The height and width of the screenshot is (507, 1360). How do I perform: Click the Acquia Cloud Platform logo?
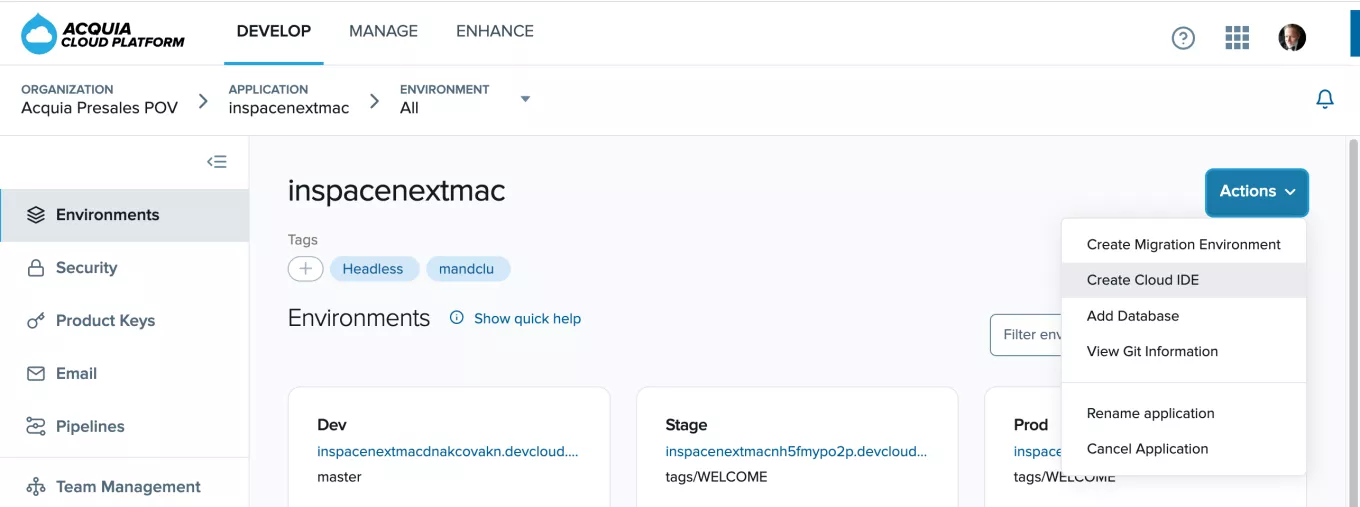103,34
